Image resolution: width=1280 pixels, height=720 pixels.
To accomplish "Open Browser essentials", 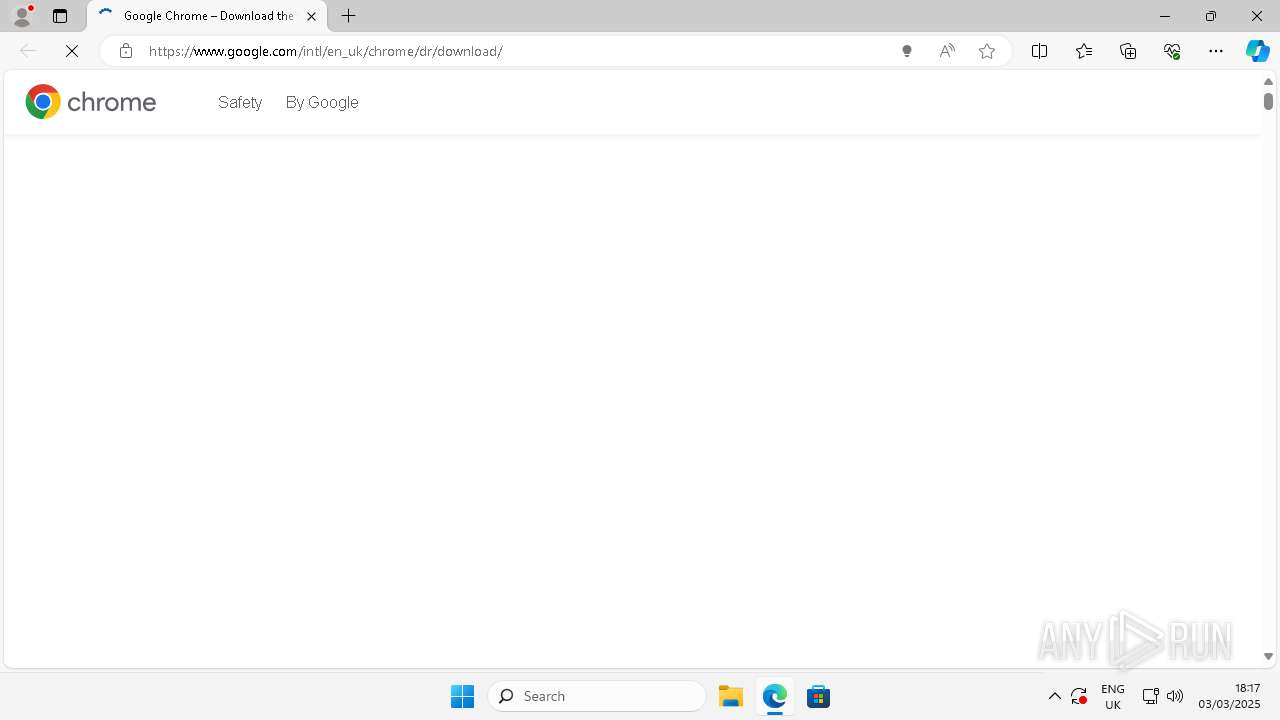I will click(1172, 51).
